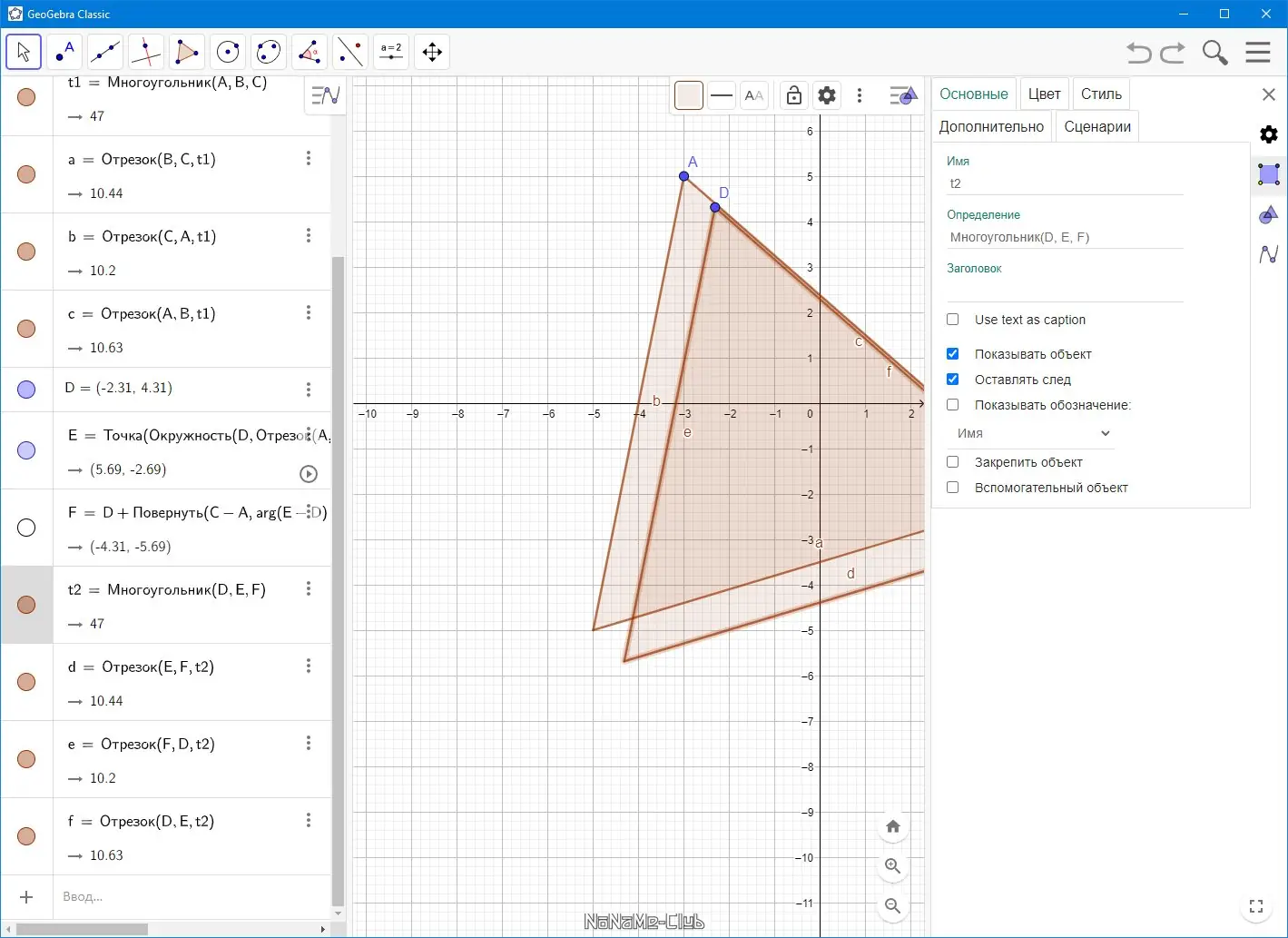Open the main hamburger menu
This screenshot has height=938, width=1288.
(x=1258, y=53)
